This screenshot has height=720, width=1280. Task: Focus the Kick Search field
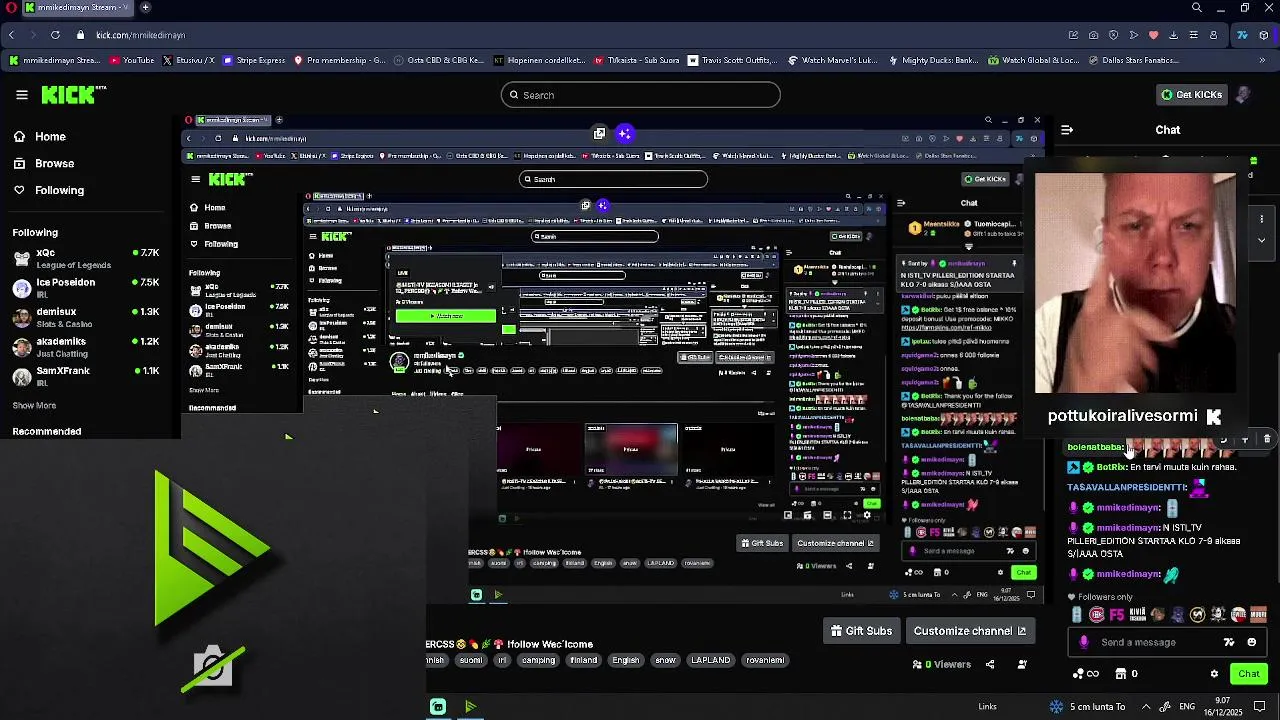640,95
